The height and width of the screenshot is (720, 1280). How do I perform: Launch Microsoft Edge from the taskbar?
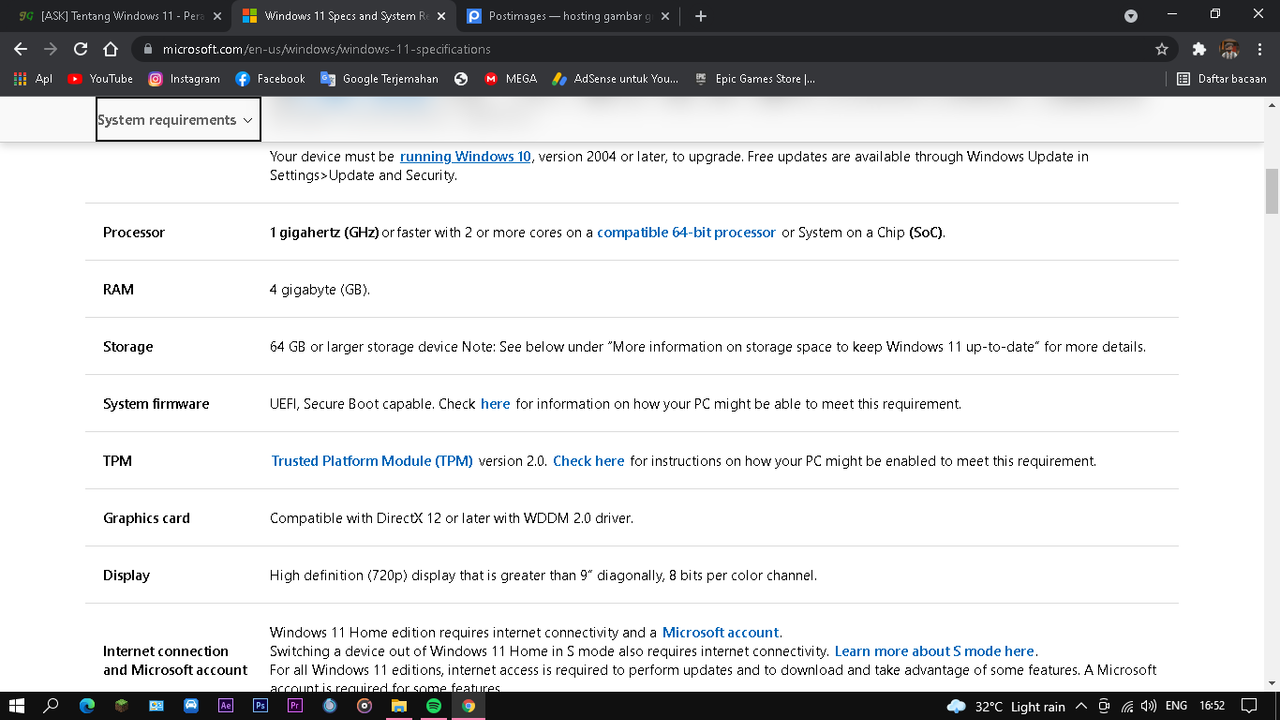87,706
